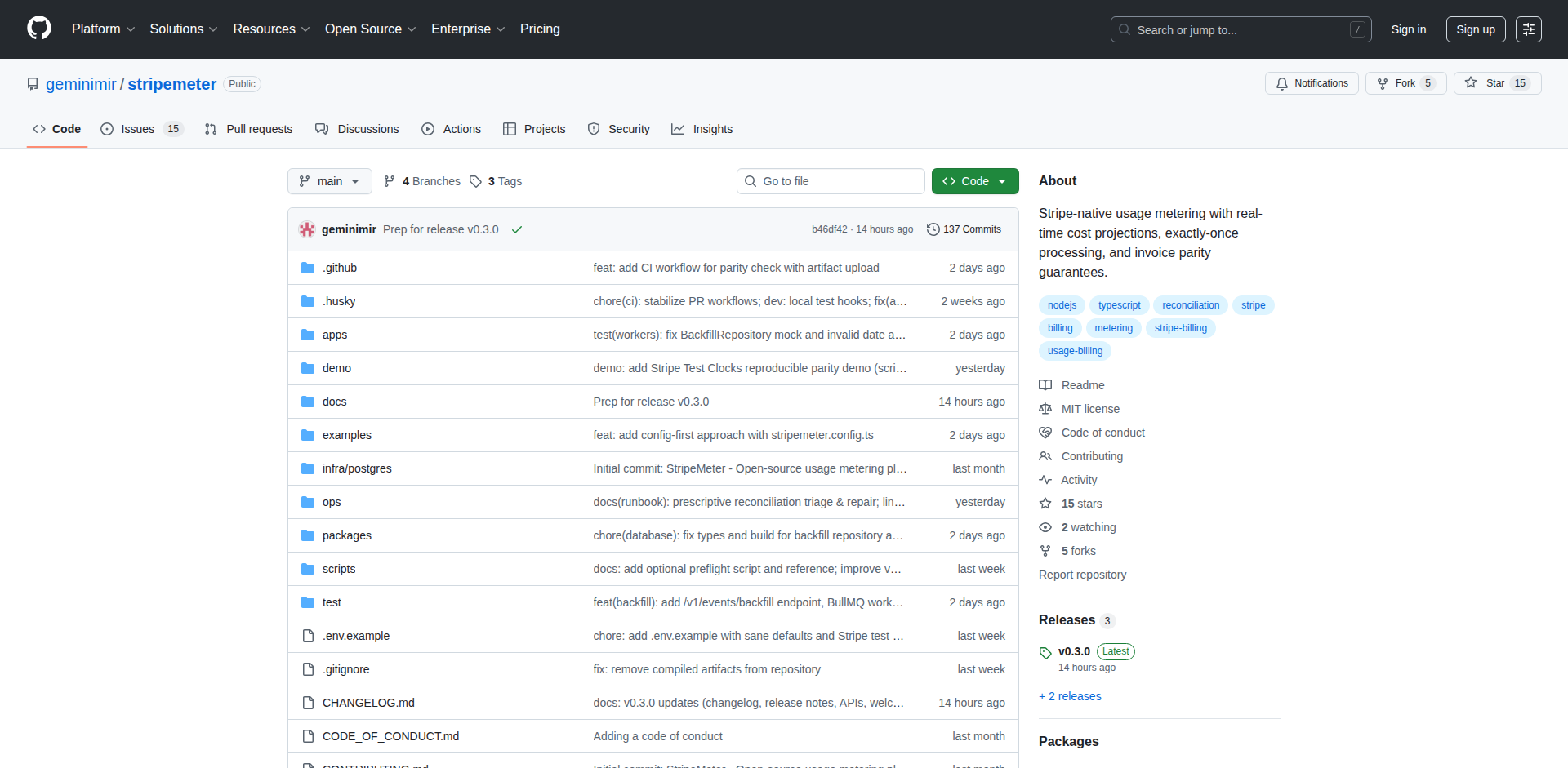Click the branch icon near 4 Branches
This screenshot has height=768, width=1568.
click(390, 181)
